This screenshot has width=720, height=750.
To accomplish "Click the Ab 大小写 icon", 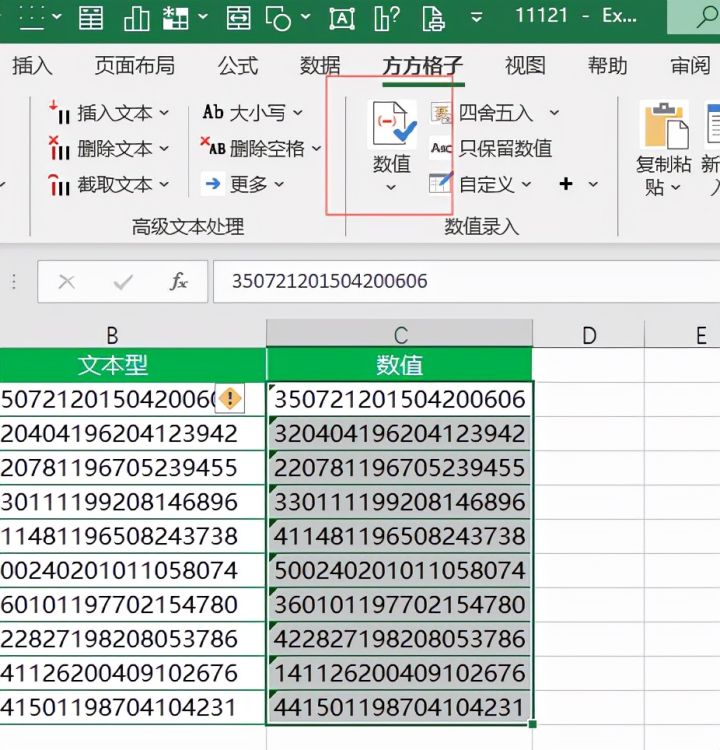I will 213,112.
